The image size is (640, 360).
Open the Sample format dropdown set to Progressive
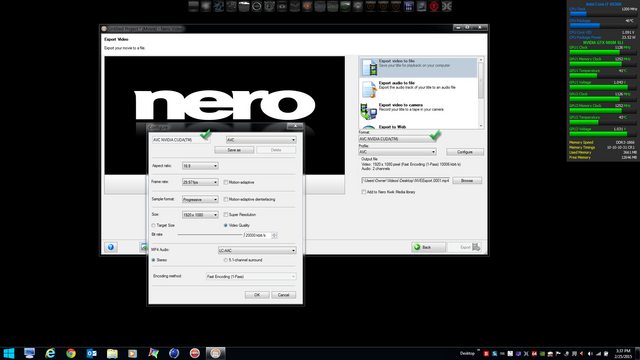(200, 200)
